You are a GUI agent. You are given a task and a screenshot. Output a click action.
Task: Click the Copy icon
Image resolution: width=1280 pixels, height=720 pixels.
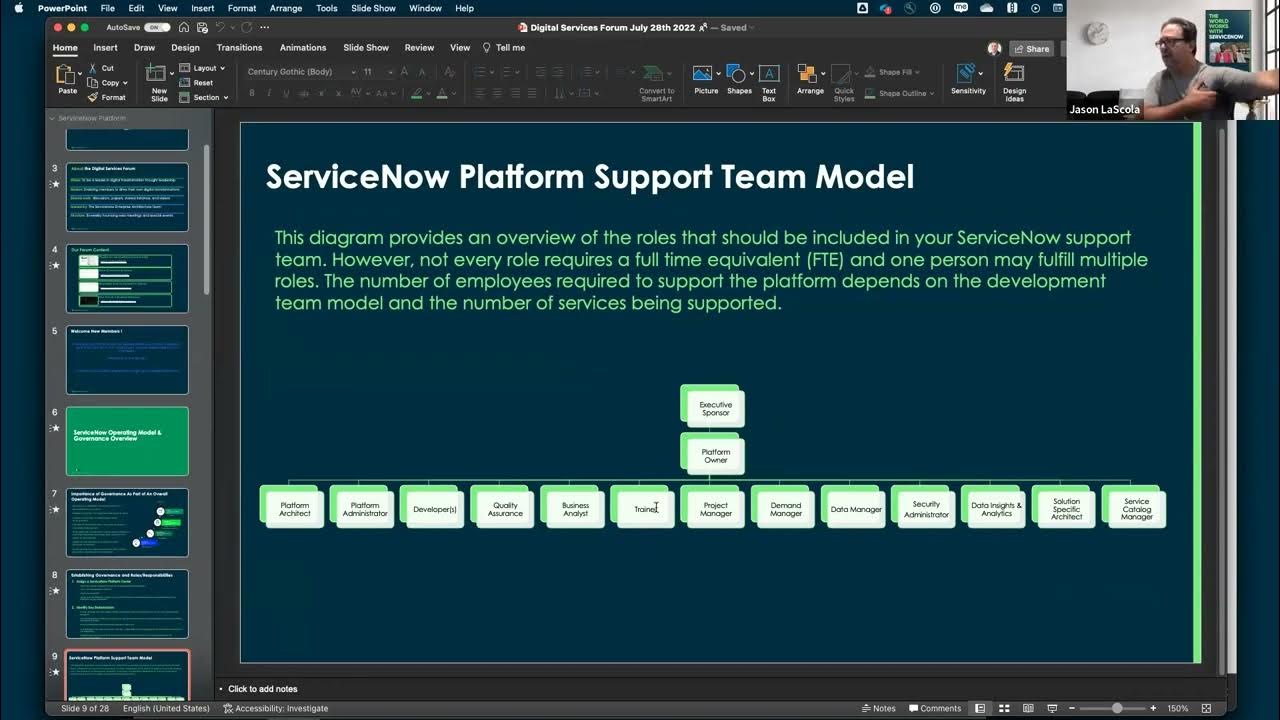pyautogui.click(x=93, y=83)
